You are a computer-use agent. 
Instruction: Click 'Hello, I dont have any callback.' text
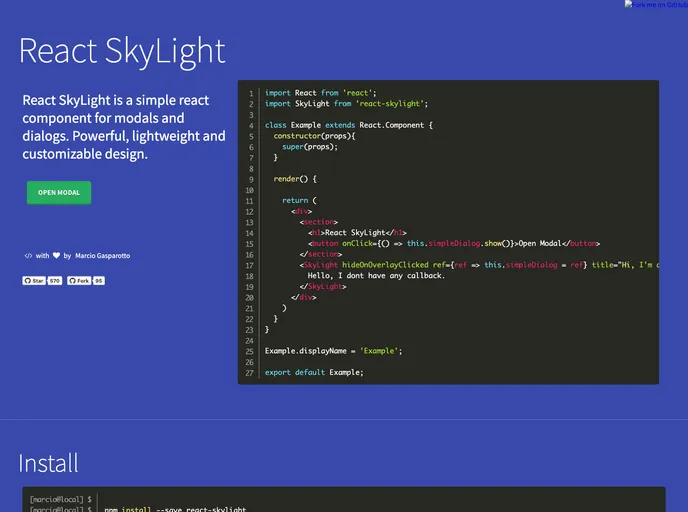point(376,276)
